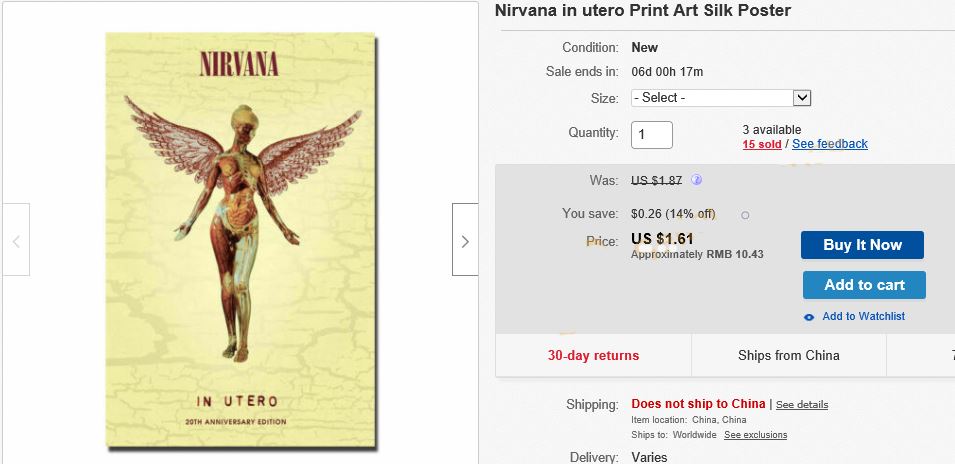955x464 pixels.
Task: Select the Ships from China tab
Action: pyautogui.click(x=789, y=355)
